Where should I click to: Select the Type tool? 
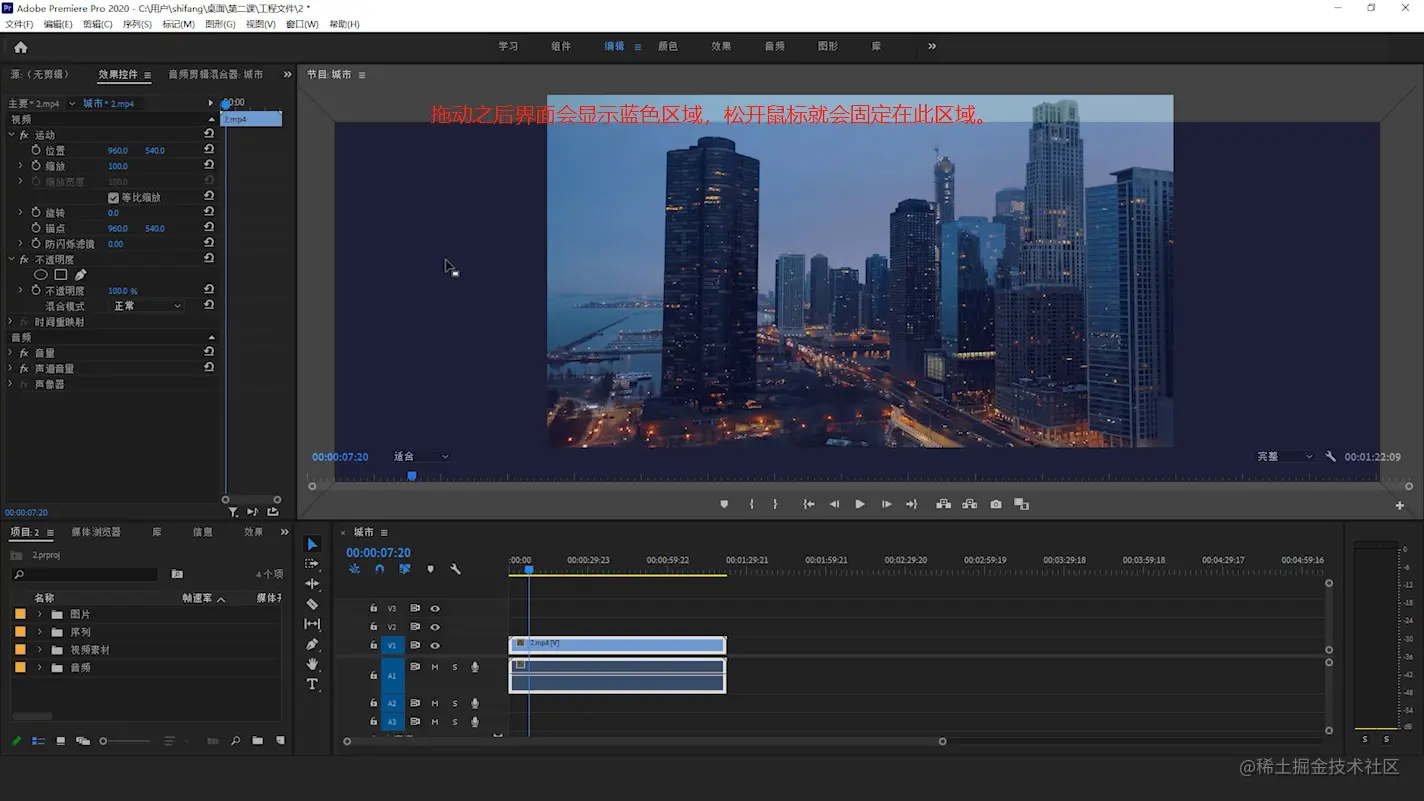coord(312,685)
